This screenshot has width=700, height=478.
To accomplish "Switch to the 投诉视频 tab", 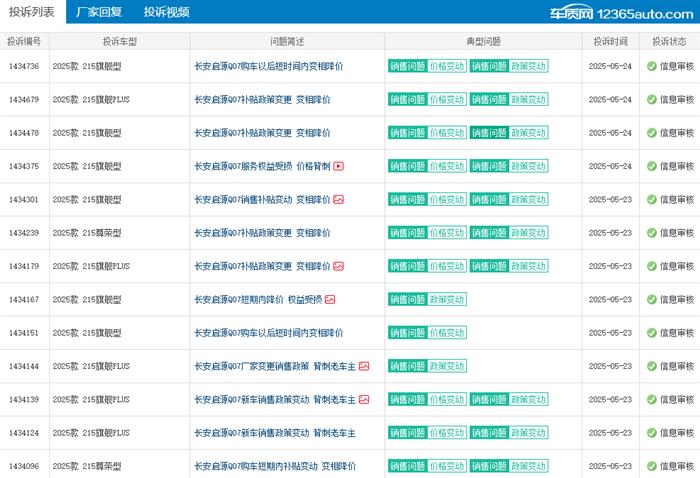I will click(167, 12).
